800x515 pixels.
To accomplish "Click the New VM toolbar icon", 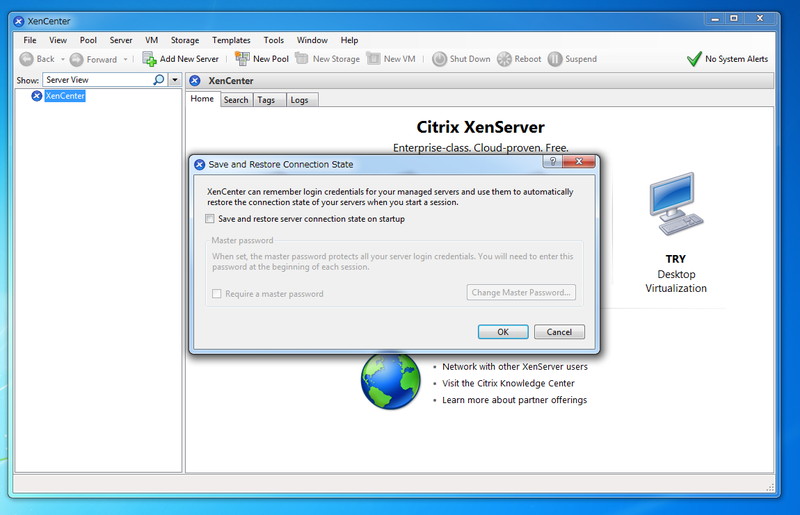I will [373, 59].
